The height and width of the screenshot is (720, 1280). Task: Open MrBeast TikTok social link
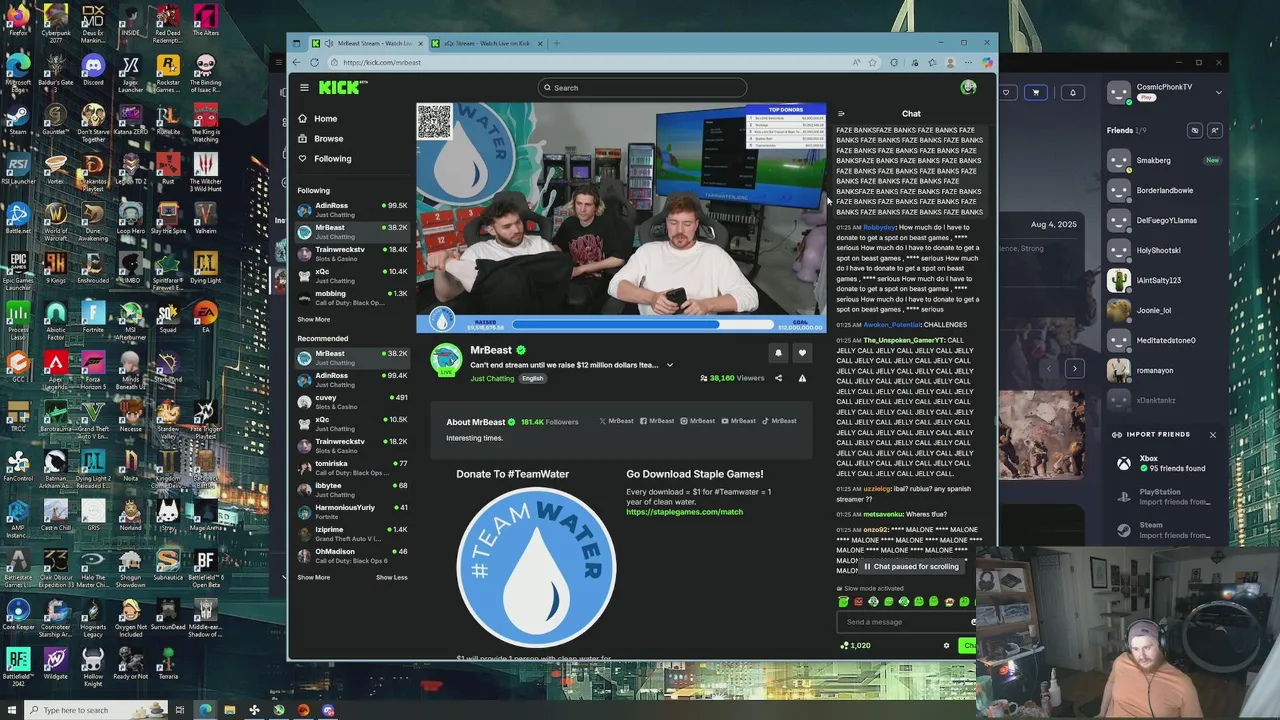coord(779,421)
